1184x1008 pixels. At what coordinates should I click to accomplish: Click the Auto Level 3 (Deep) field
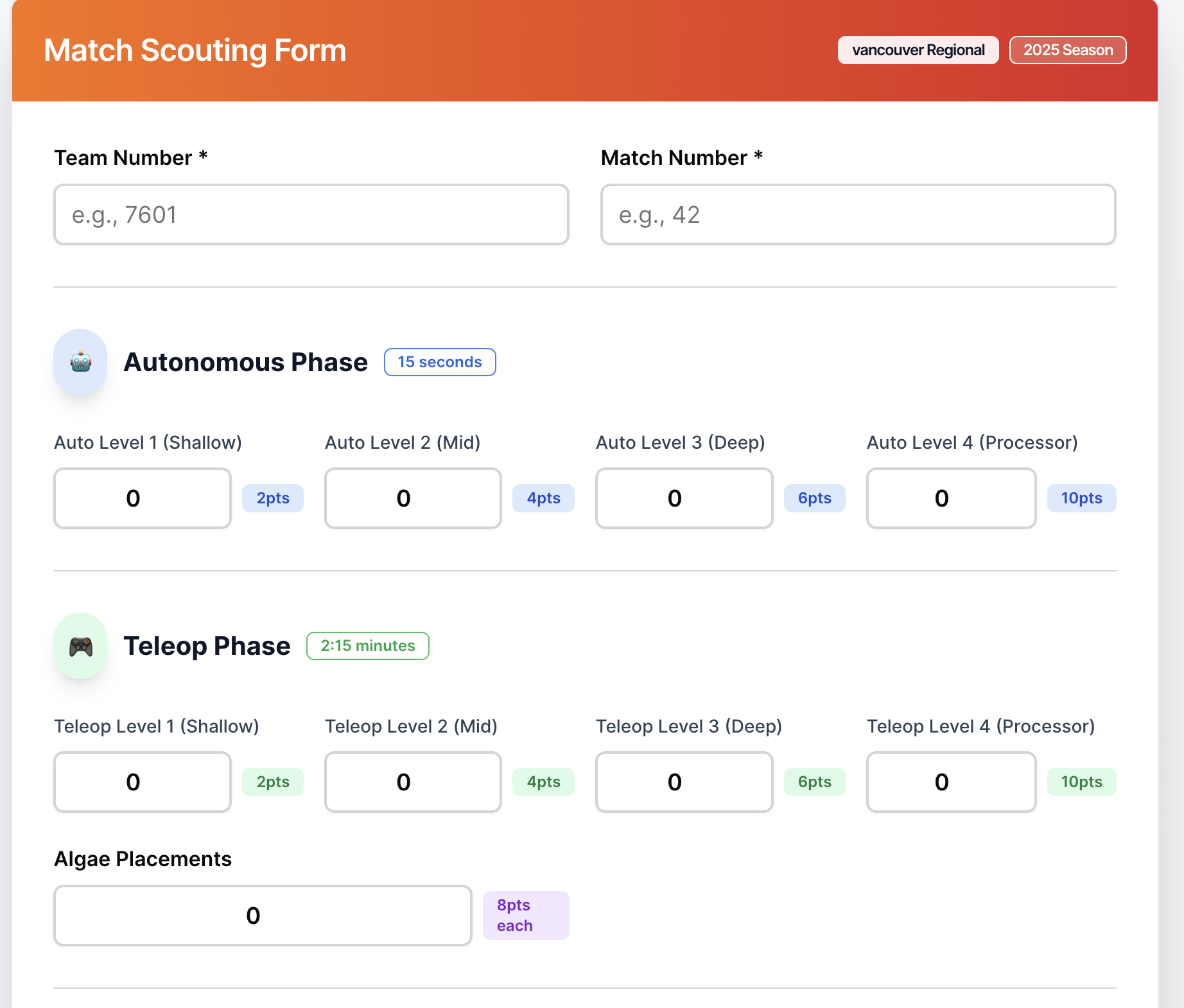(684, 498)
